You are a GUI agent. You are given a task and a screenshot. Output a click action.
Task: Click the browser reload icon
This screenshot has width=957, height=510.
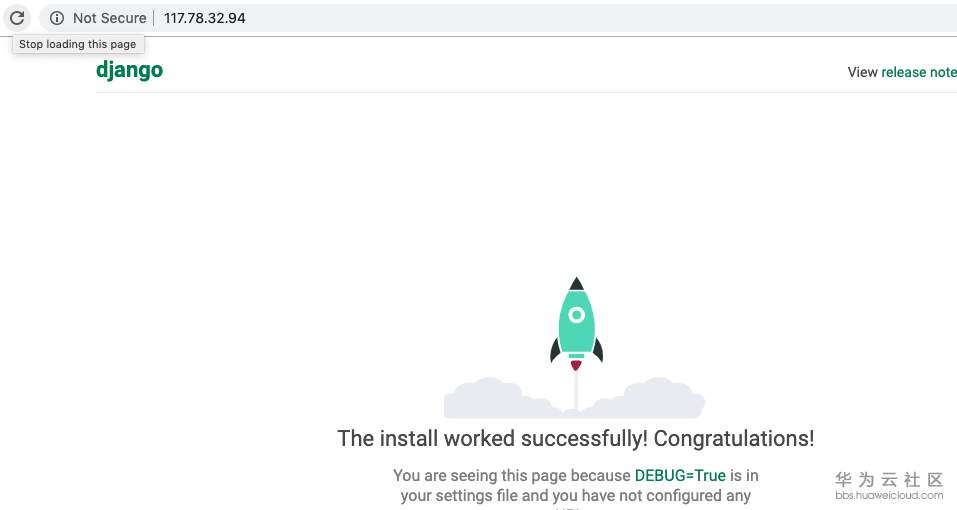[x=17, y=18]
